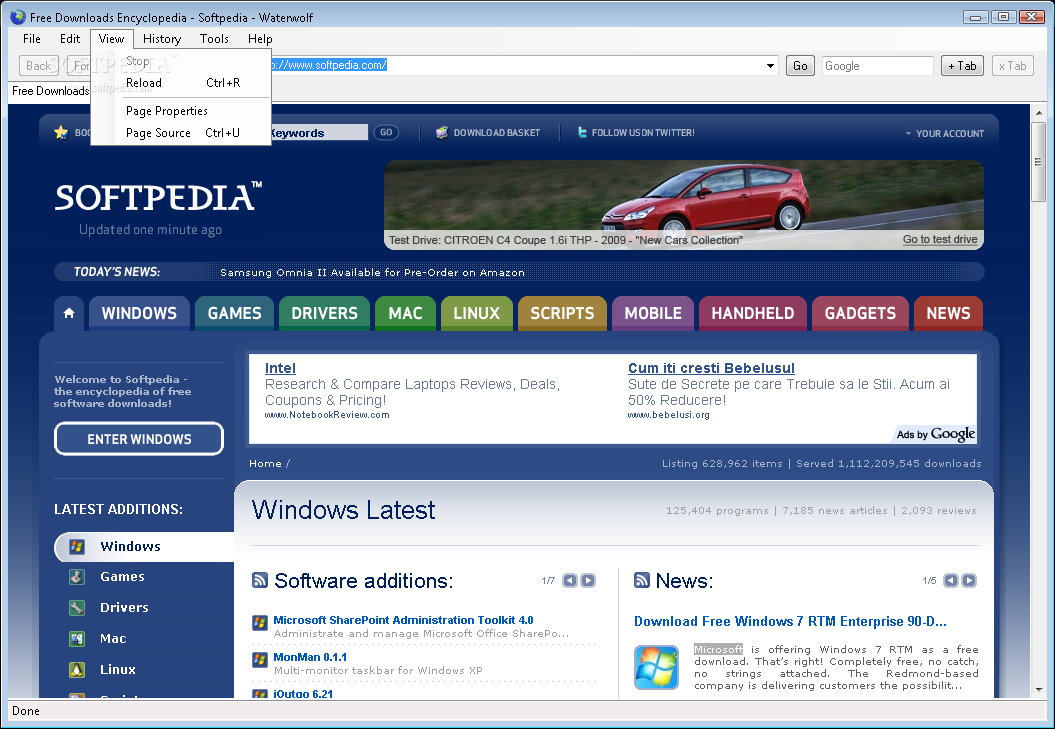Click the Back navigation button
Viewport: 1055px width, 729px height.
click(38, 65)
